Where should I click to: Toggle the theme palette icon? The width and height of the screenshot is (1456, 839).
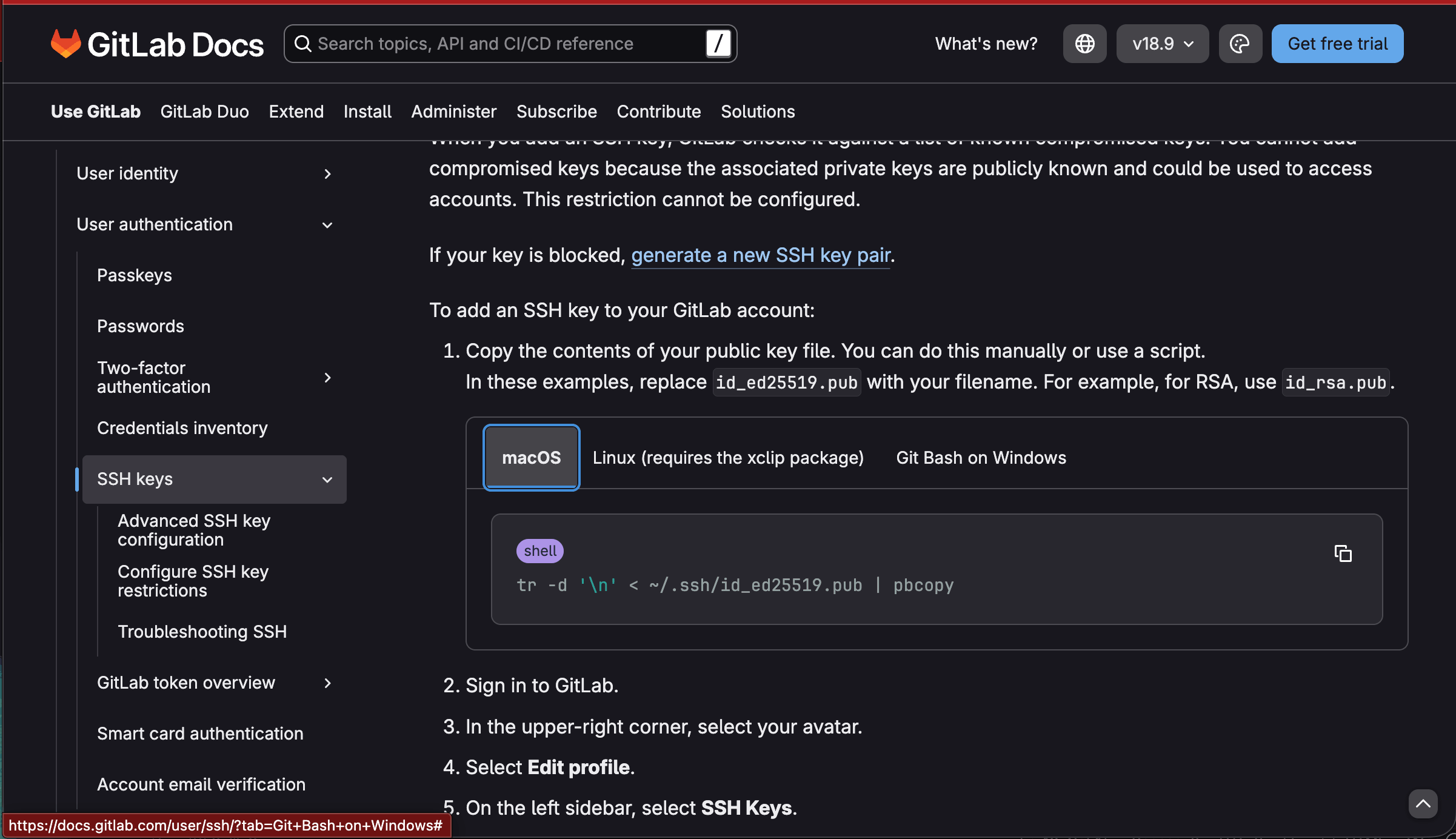(x=1240, y=44)
